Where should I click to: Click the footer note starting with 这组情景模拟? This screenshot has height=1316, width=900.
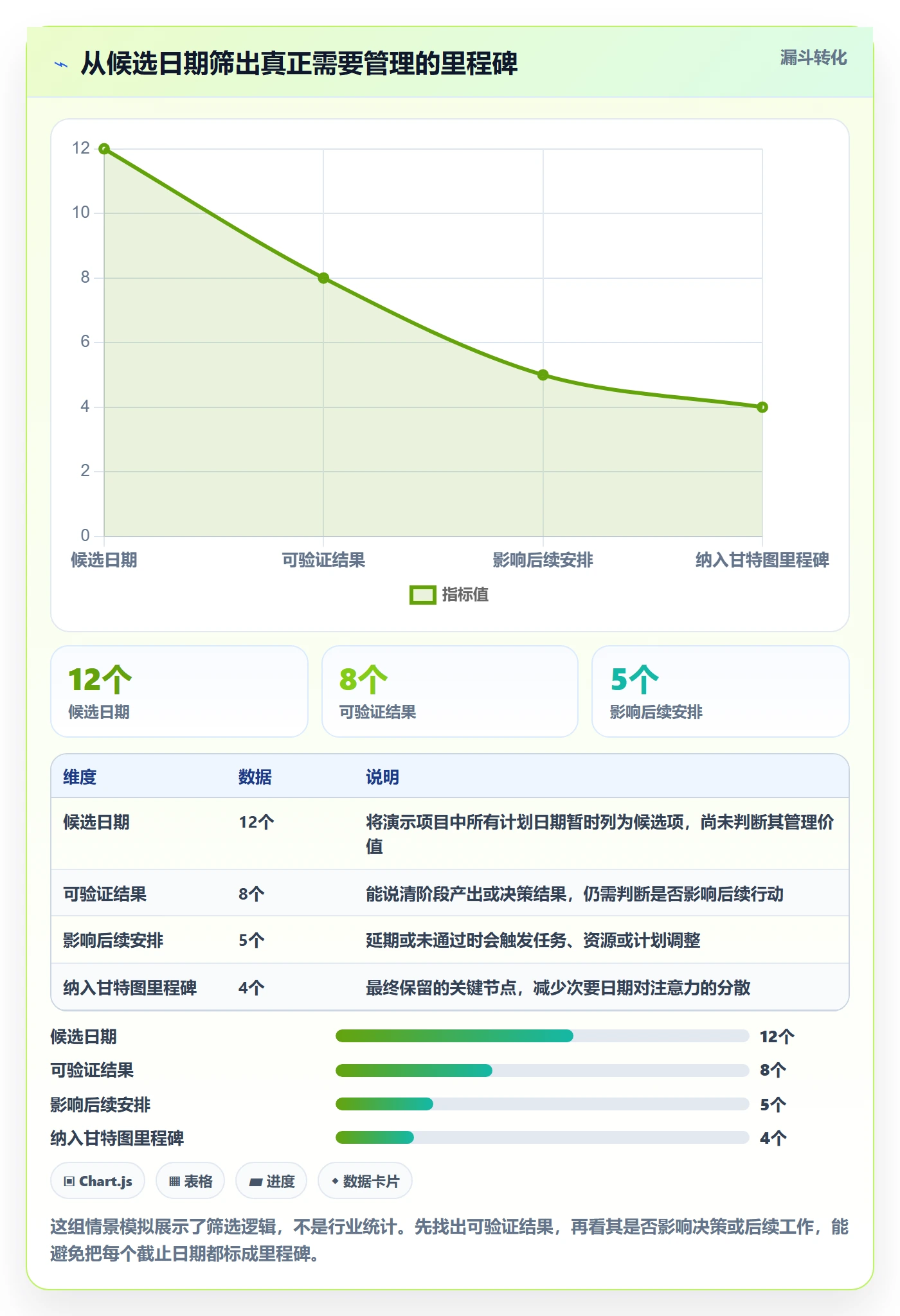449,1240
